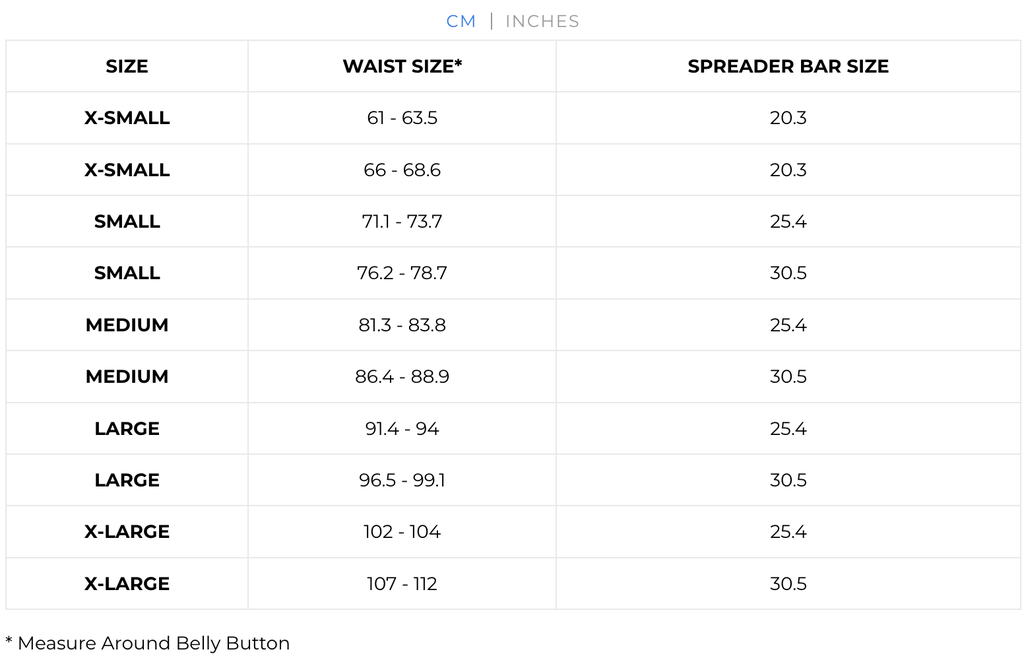1024x664 pixels.
Task: Select the 102 - 104 waist size cell
Action: point(402,532)
